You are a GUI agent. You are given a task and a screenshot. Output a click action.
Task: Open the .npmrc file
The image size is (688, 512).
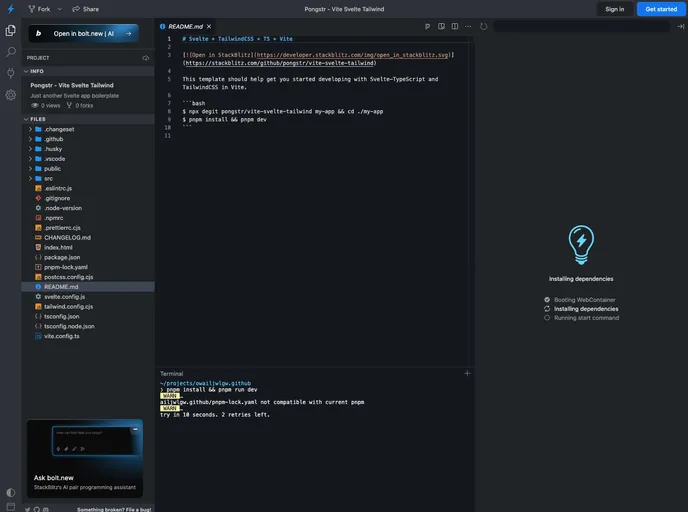[x=88, y=218]
